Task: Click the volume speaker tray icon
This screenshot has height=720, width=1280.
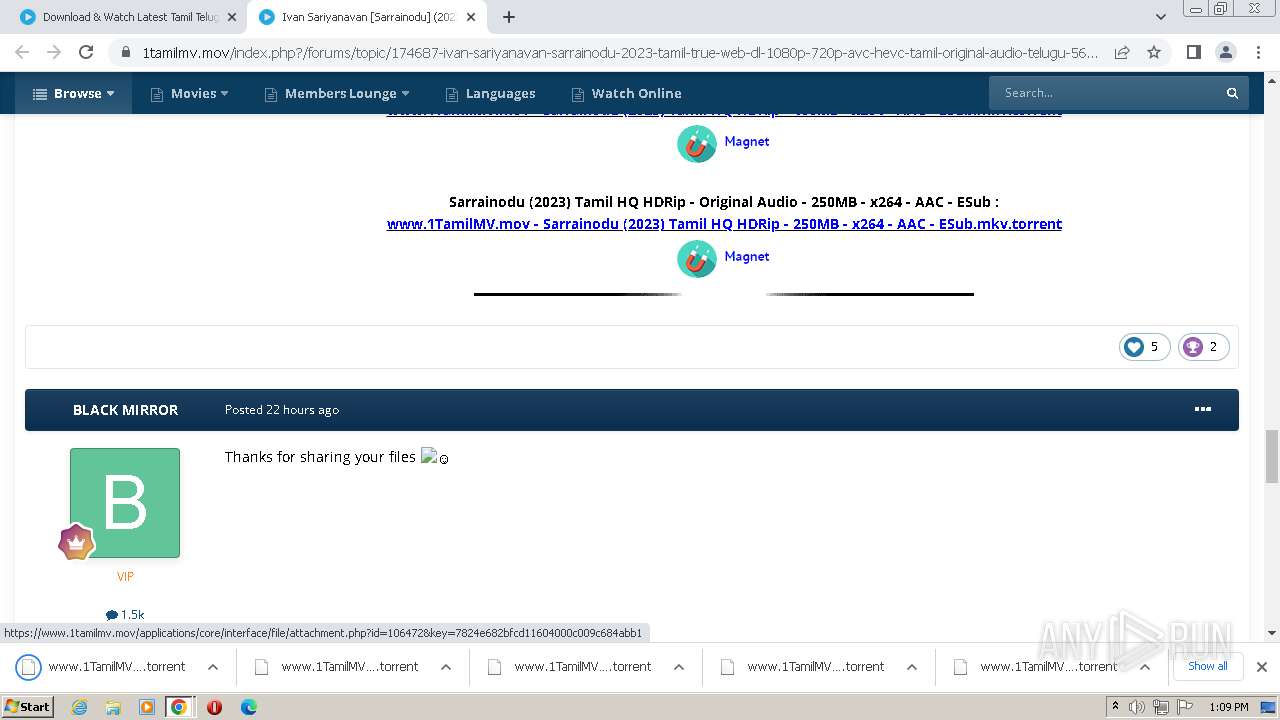Action: 1137,707
